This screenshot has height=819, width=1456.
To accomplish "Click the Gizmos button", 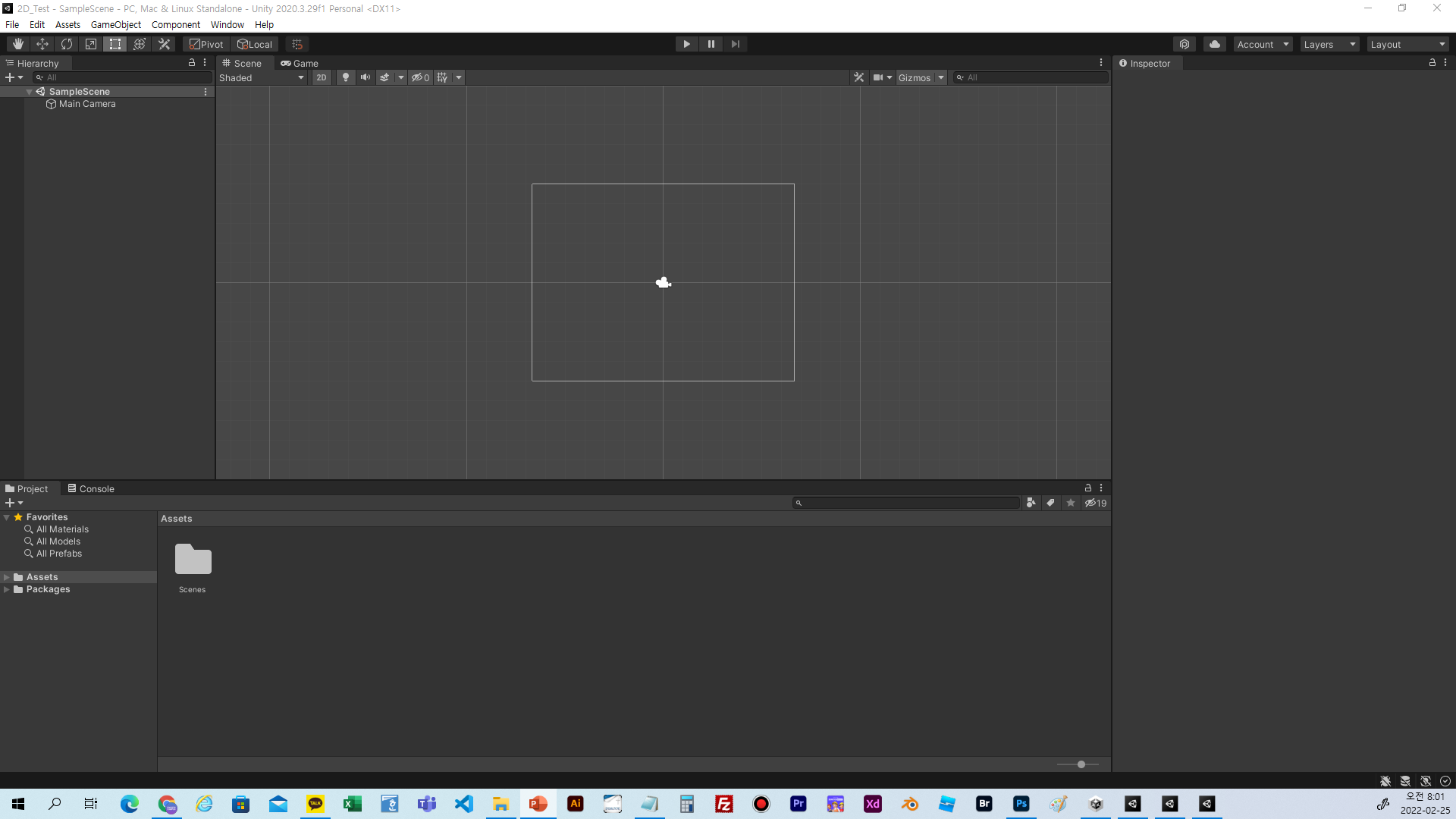I will pyautogui.click(x=915, y=77).
